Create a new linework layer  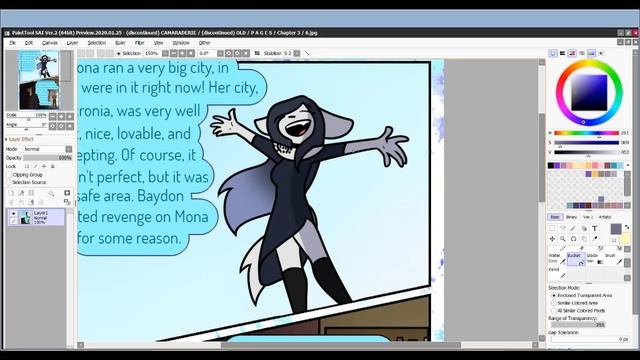coord(21,193)
